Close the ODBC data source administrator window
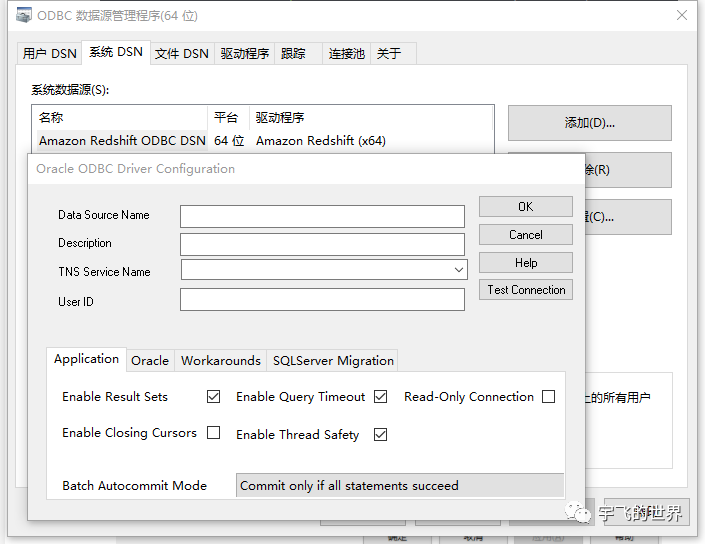Screen dimensions: 705x544 pos(682,15)
